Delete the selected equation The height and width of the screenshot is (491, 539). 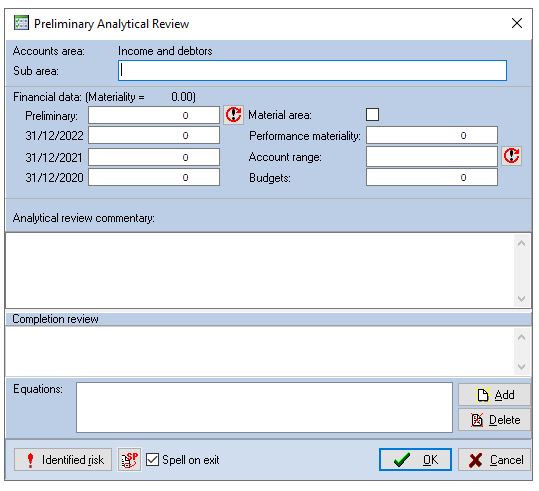[495, 420]
